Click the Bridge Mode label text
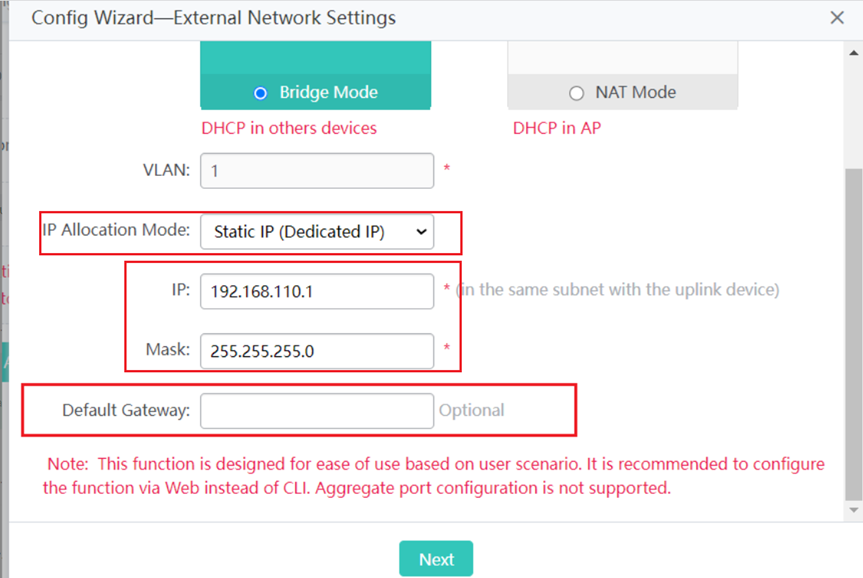 coord(329,92)
